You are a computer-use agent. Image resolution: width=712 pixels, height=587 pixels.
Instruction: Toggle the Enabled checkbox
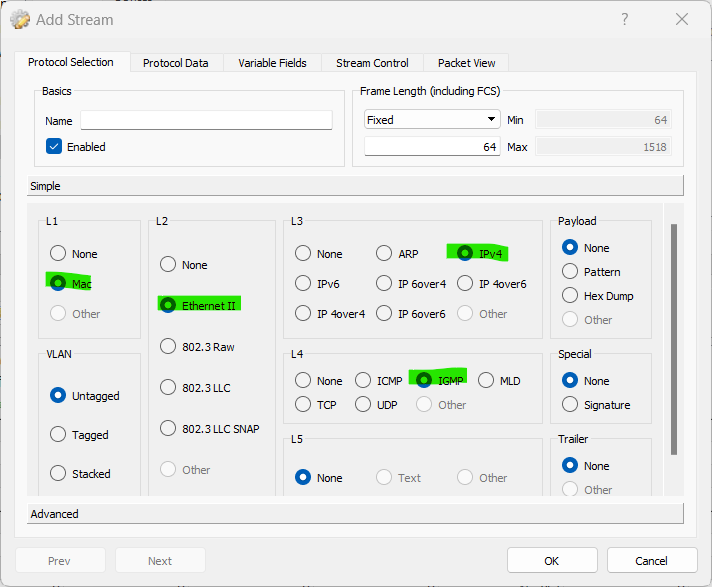coord(75,147)
